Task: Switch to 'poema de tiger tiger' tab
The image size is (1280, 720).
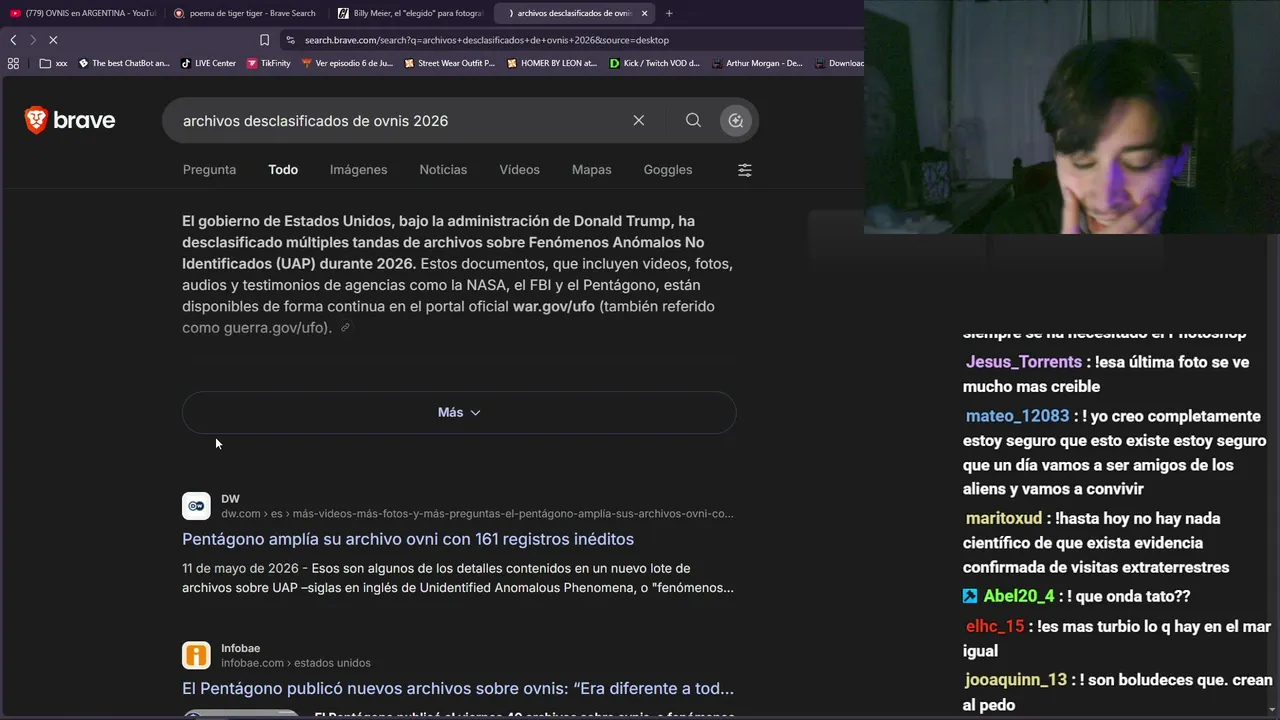Action: pos(245,13)
